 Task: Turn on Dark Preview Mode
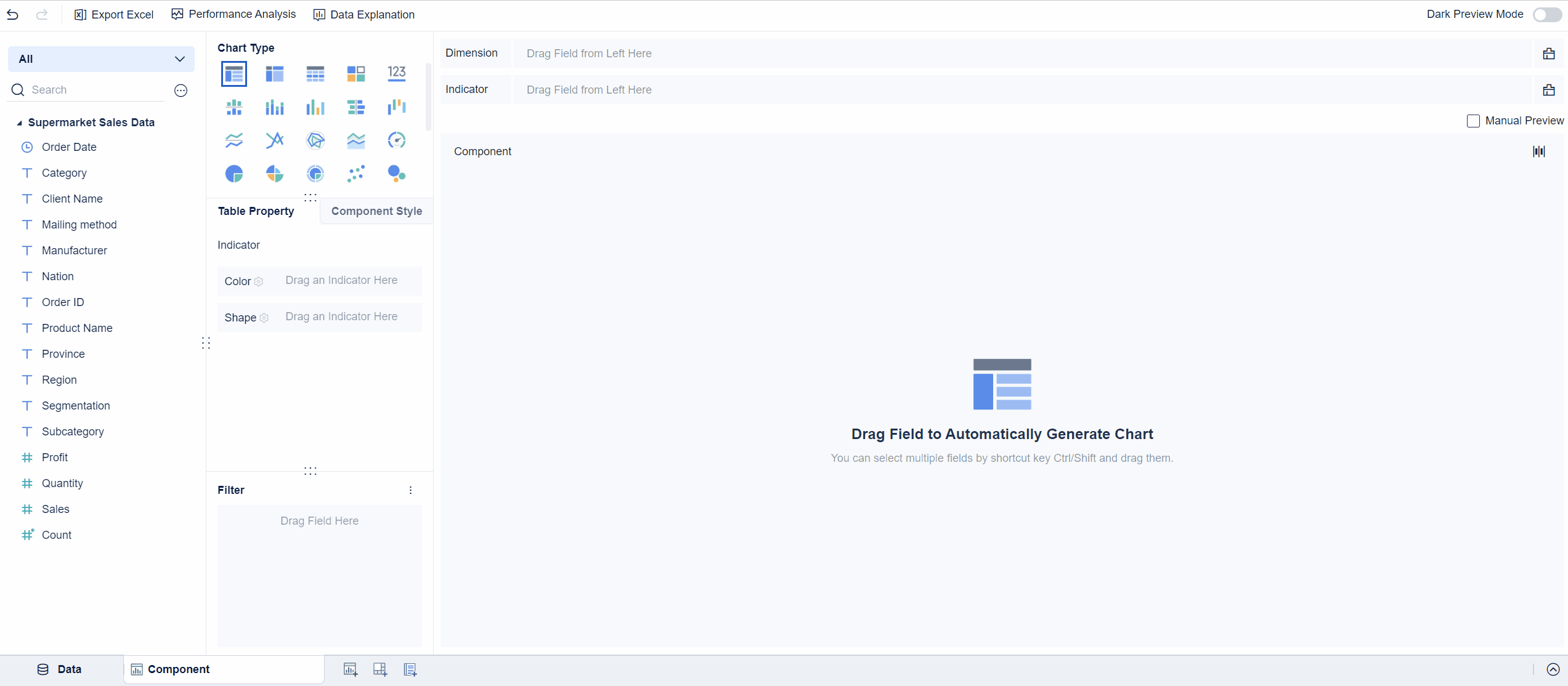coord(1546,14)
